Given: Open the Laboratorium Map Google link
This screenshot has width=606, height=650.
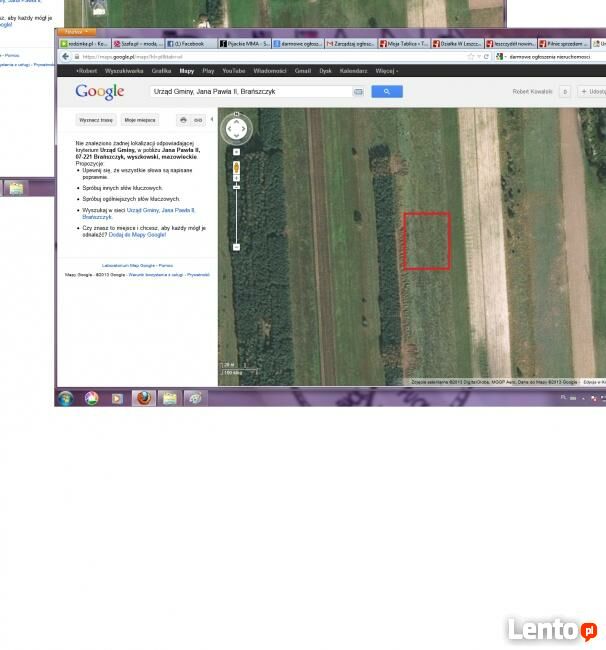Looking at the screenshot, I should click(128, 265).
